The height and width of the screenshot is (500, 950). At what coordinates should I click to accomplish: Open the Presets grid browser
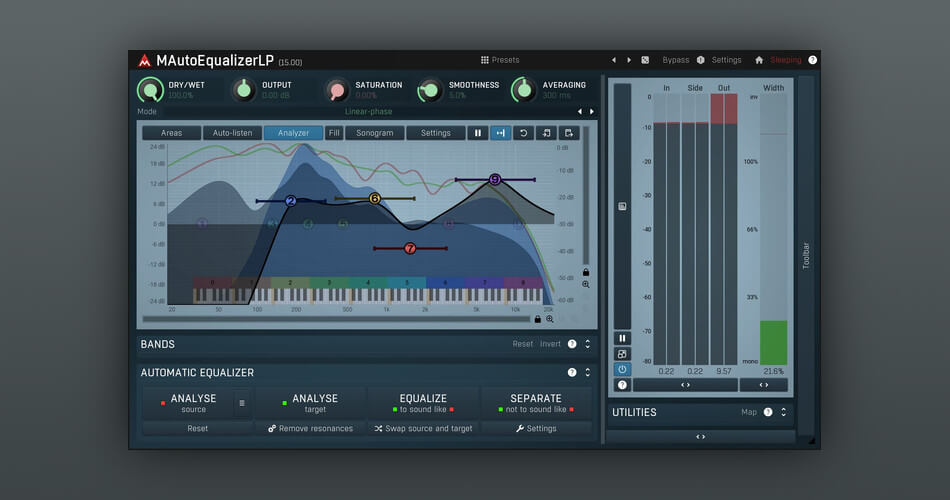pyautogui.click(x=500, y=60)
